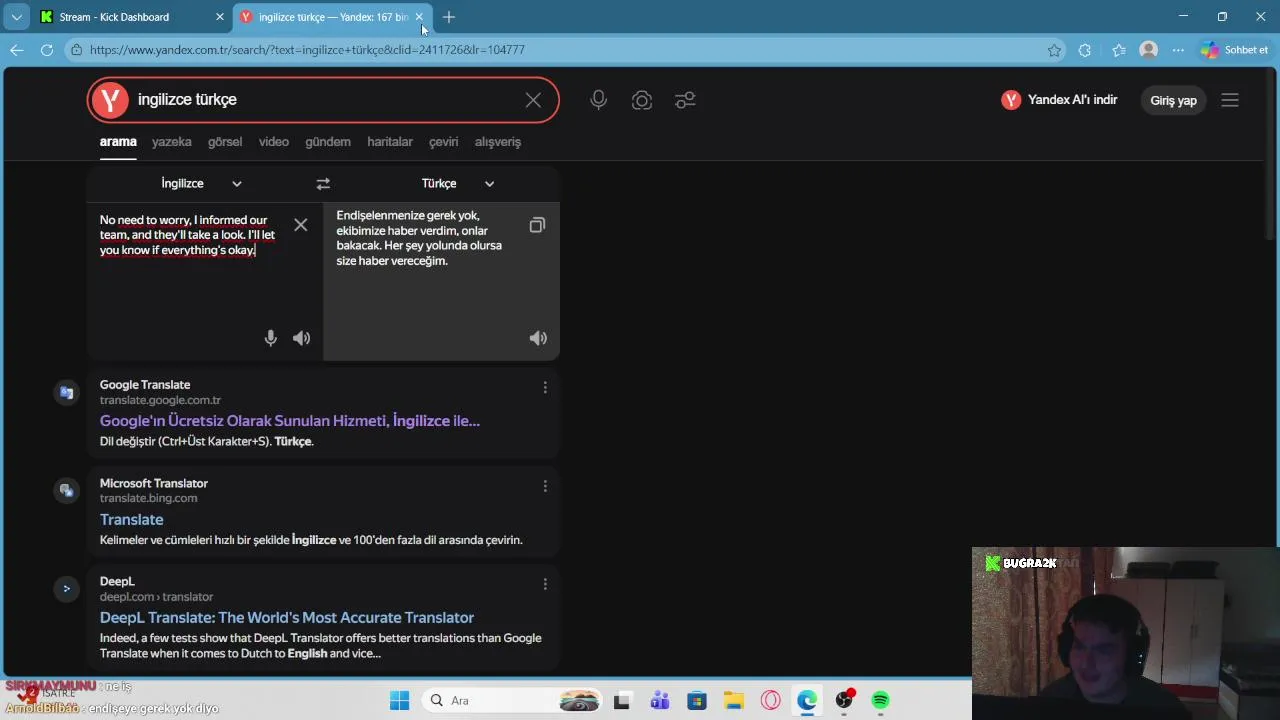Image resolution: width=1280 pixels, height=720 pixels.
Task: Open the tab list dropdown arrow
Action: (17, 17)
